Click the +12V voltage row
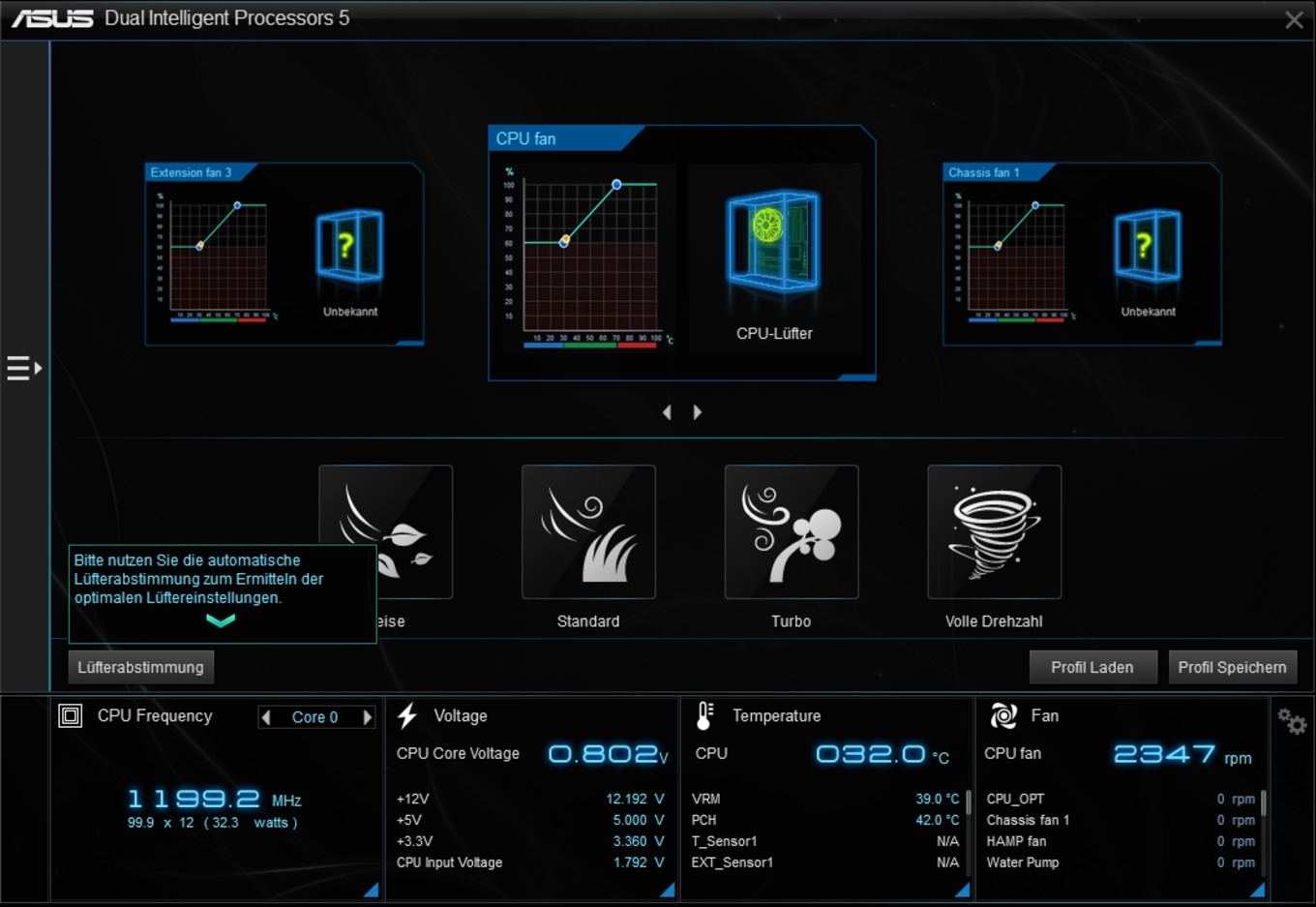This screenshot has height=907, width=1316. [x=530, y=799]
